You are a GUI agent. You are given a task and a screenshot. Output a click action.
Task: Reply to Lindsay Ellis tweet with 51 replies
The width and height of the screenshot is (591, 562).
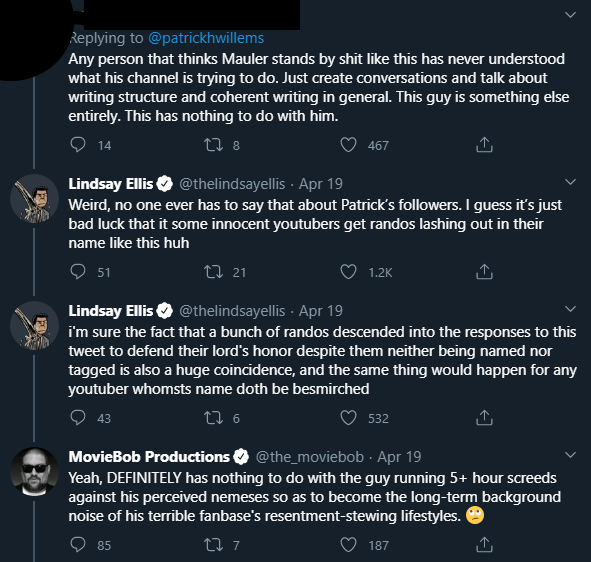tap(78, 272)
